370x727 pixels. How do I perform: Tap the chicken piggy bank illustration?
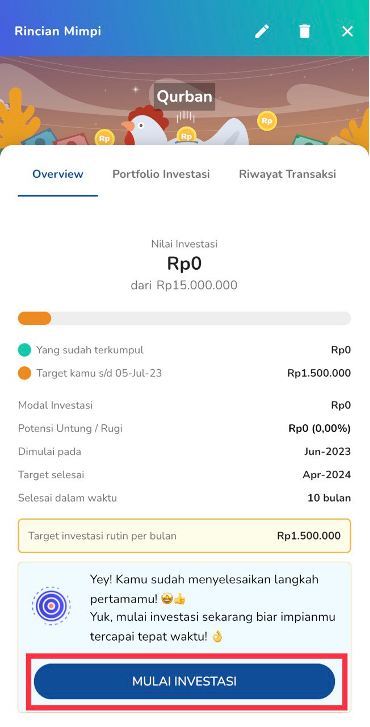coord(185,126)
